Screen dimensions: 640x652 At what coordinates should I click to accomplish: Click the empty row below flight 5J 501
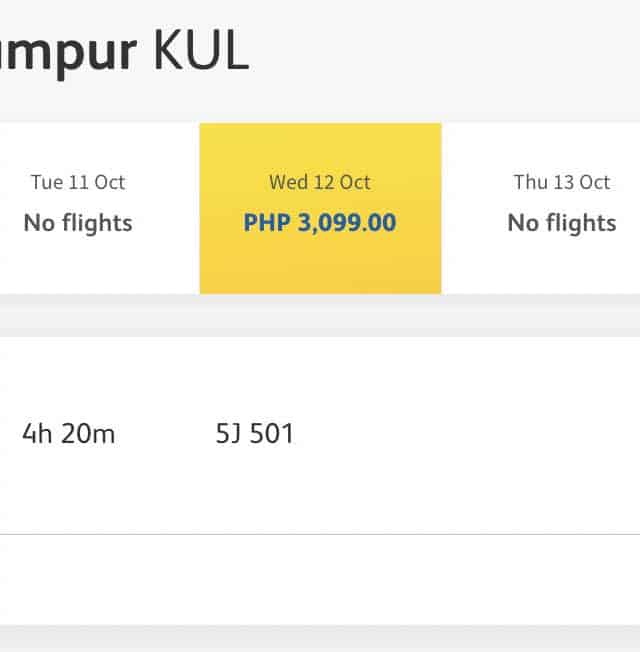[x=320, y=579]
